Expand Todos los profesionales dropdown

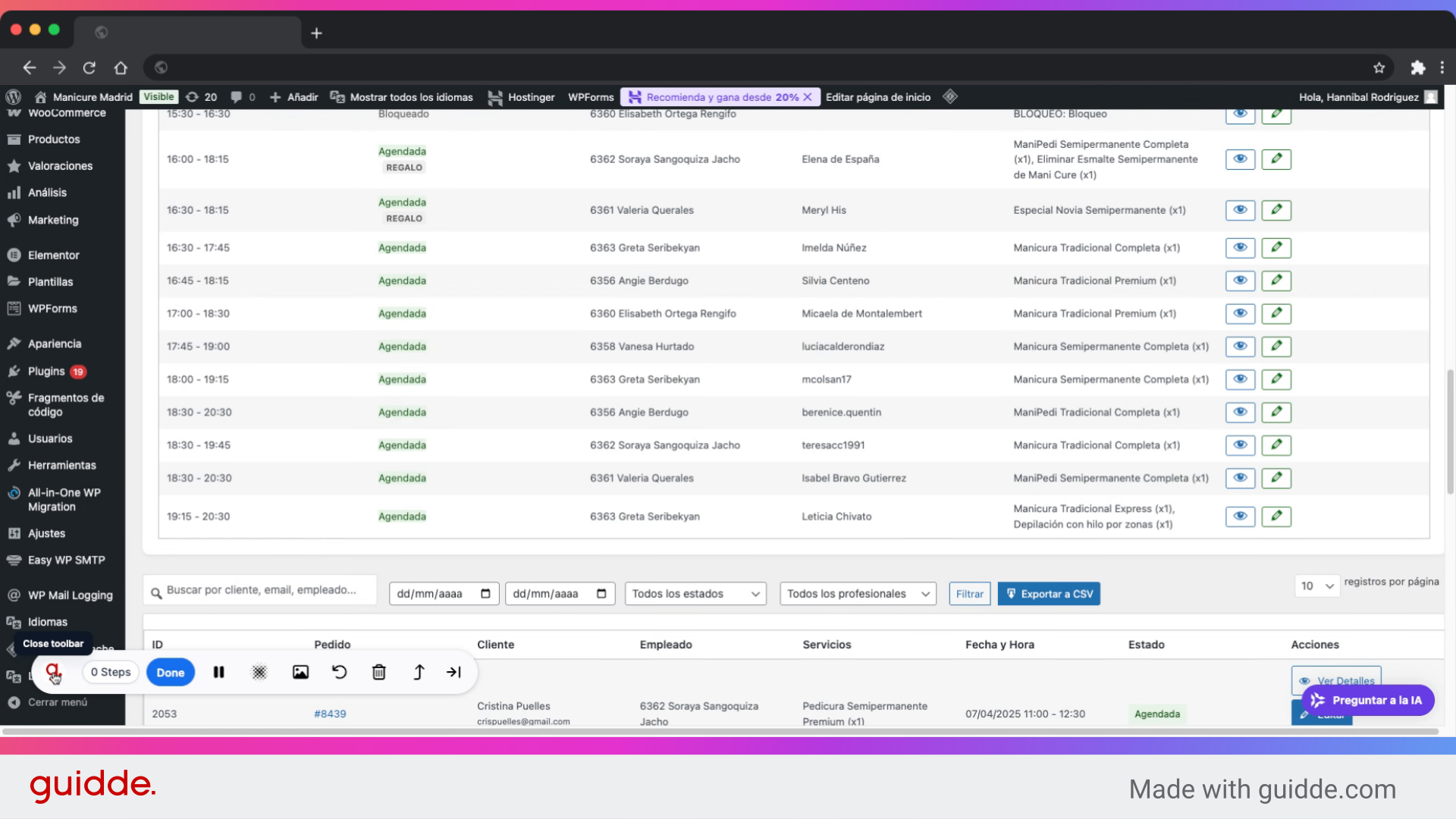[857, 594]
